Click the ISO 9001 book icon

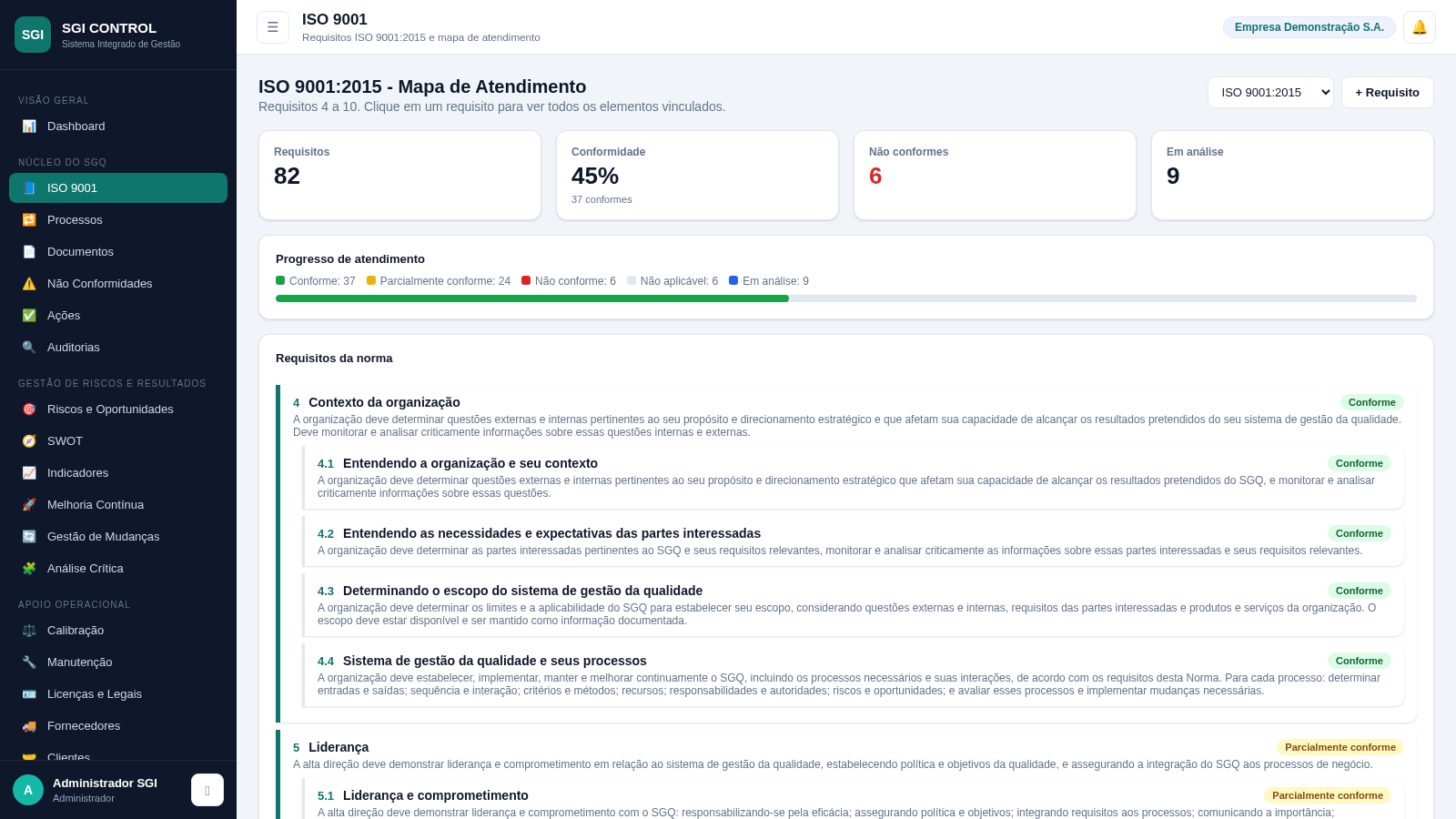click(x=29, y=188)
